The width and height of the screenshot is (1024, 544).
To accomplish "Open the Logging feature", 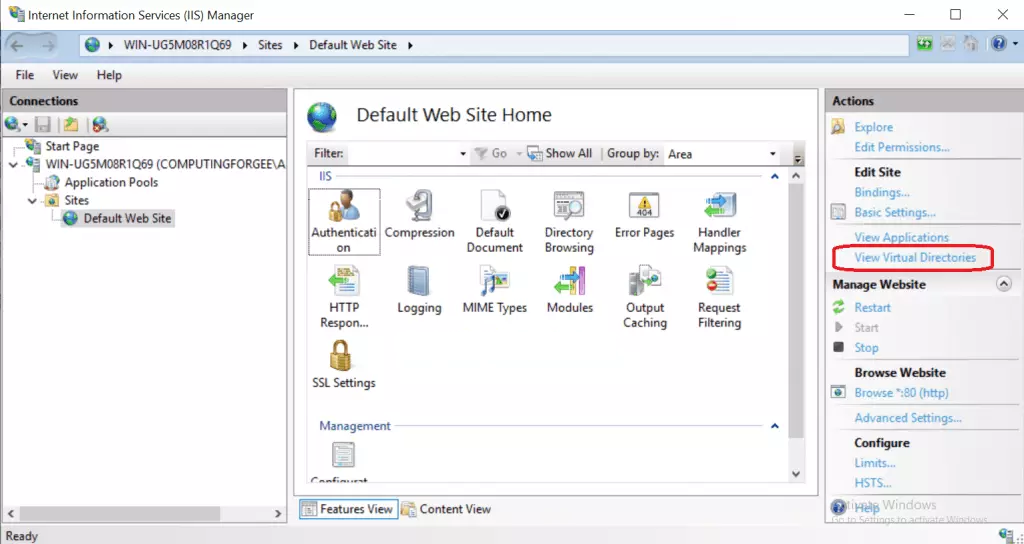I will pyautogui.click(x=419, y=290).
